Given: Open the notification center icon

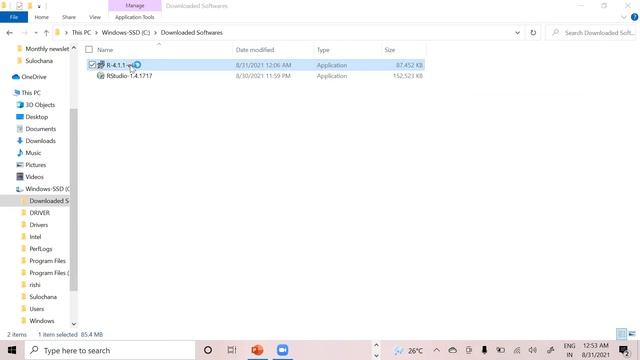Looking at the screenshot, I should click(x=624, y=350).
